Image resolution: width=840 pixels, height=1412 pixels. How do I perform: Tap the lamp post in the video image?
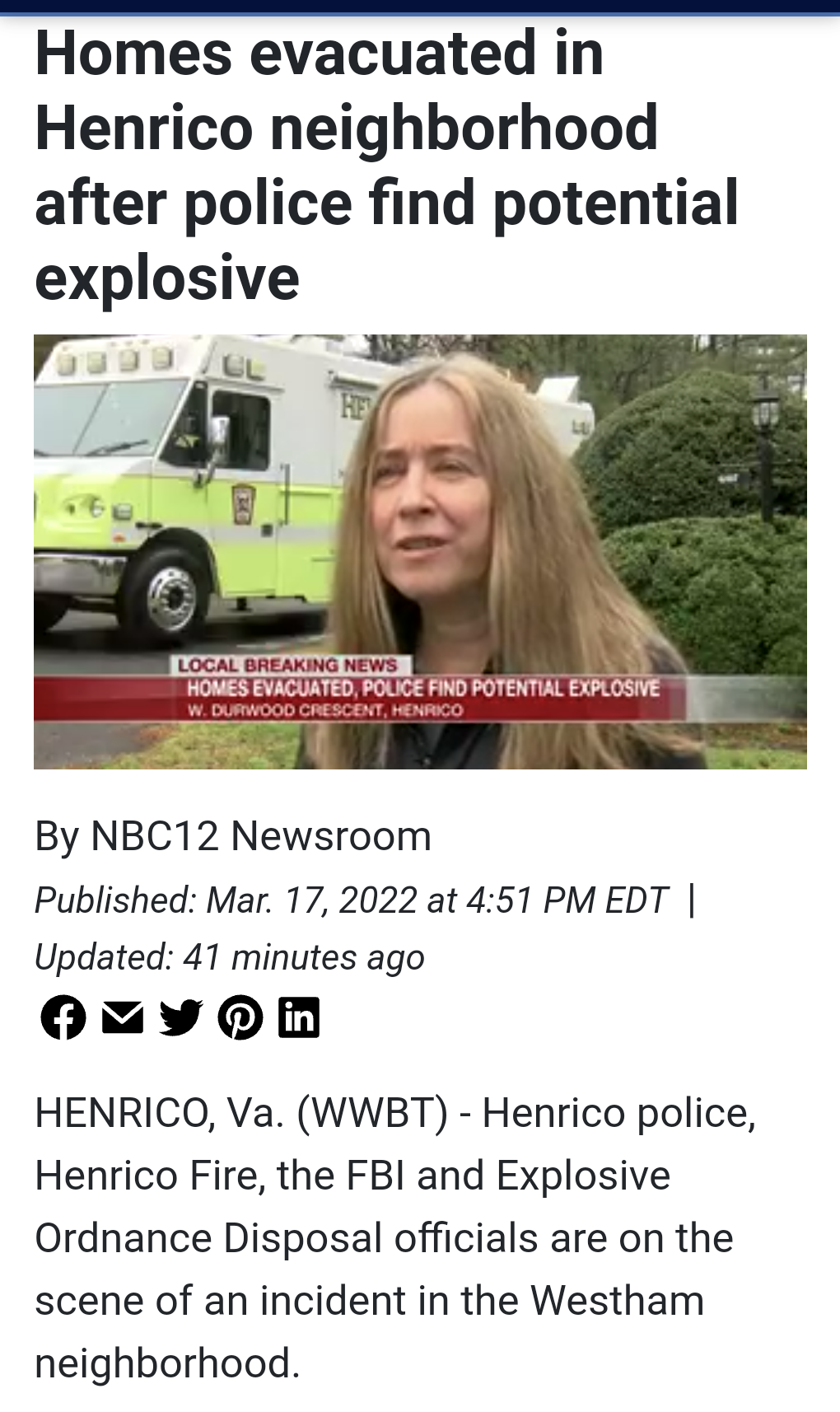pyautogui.click(x=766, y=449)
